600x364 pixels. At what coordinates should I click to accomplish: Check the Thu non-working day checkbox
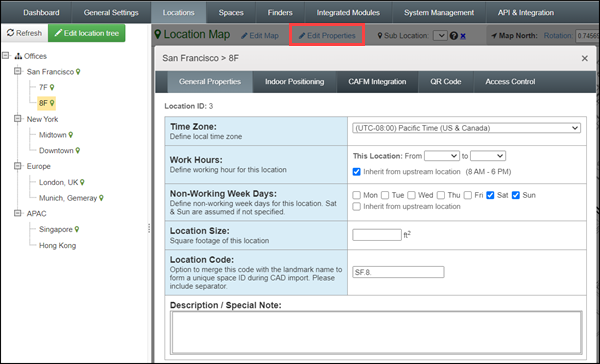tap(441, 195)
